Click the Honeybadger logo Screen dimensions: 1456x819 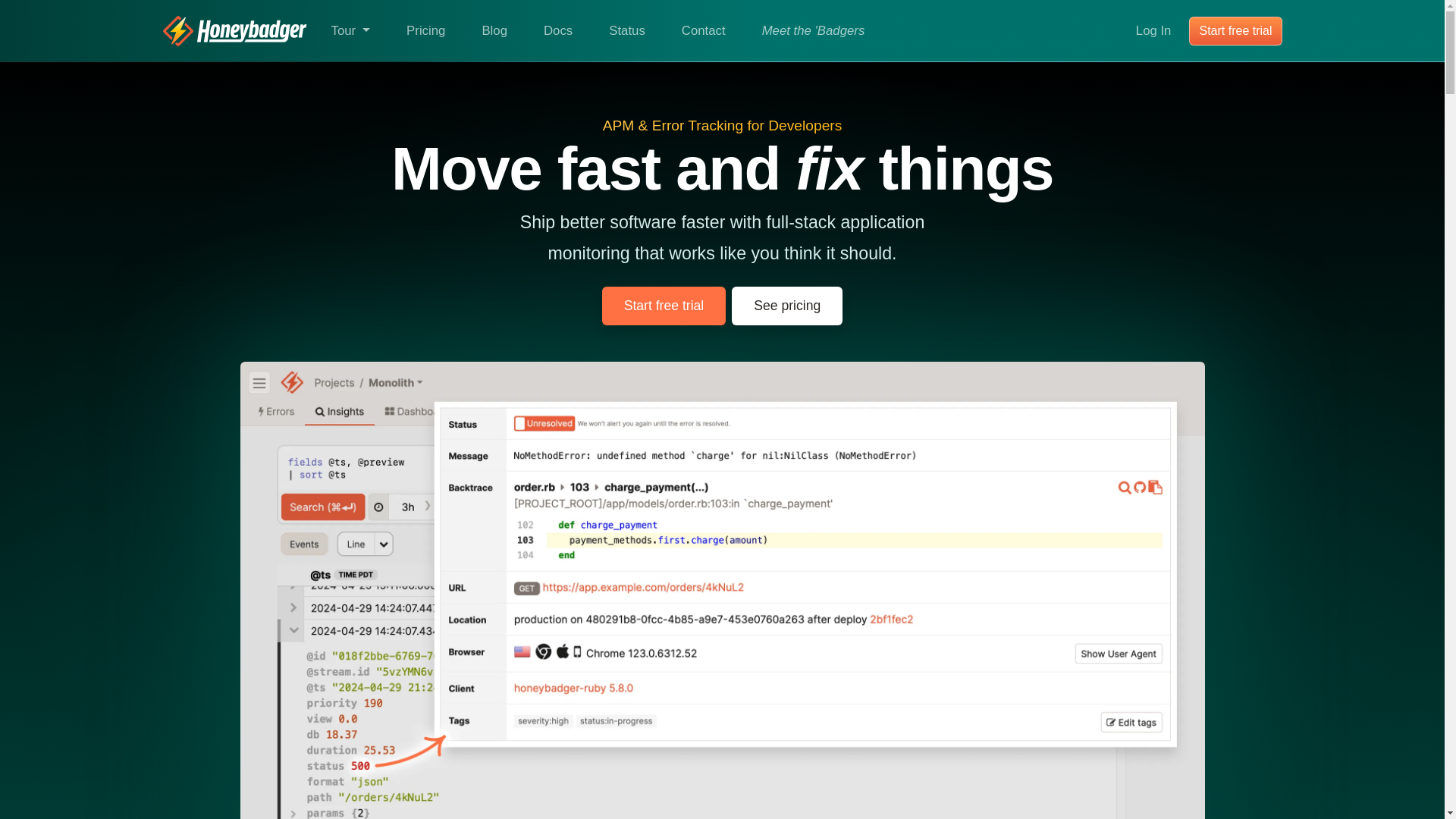tap(234, 31)
